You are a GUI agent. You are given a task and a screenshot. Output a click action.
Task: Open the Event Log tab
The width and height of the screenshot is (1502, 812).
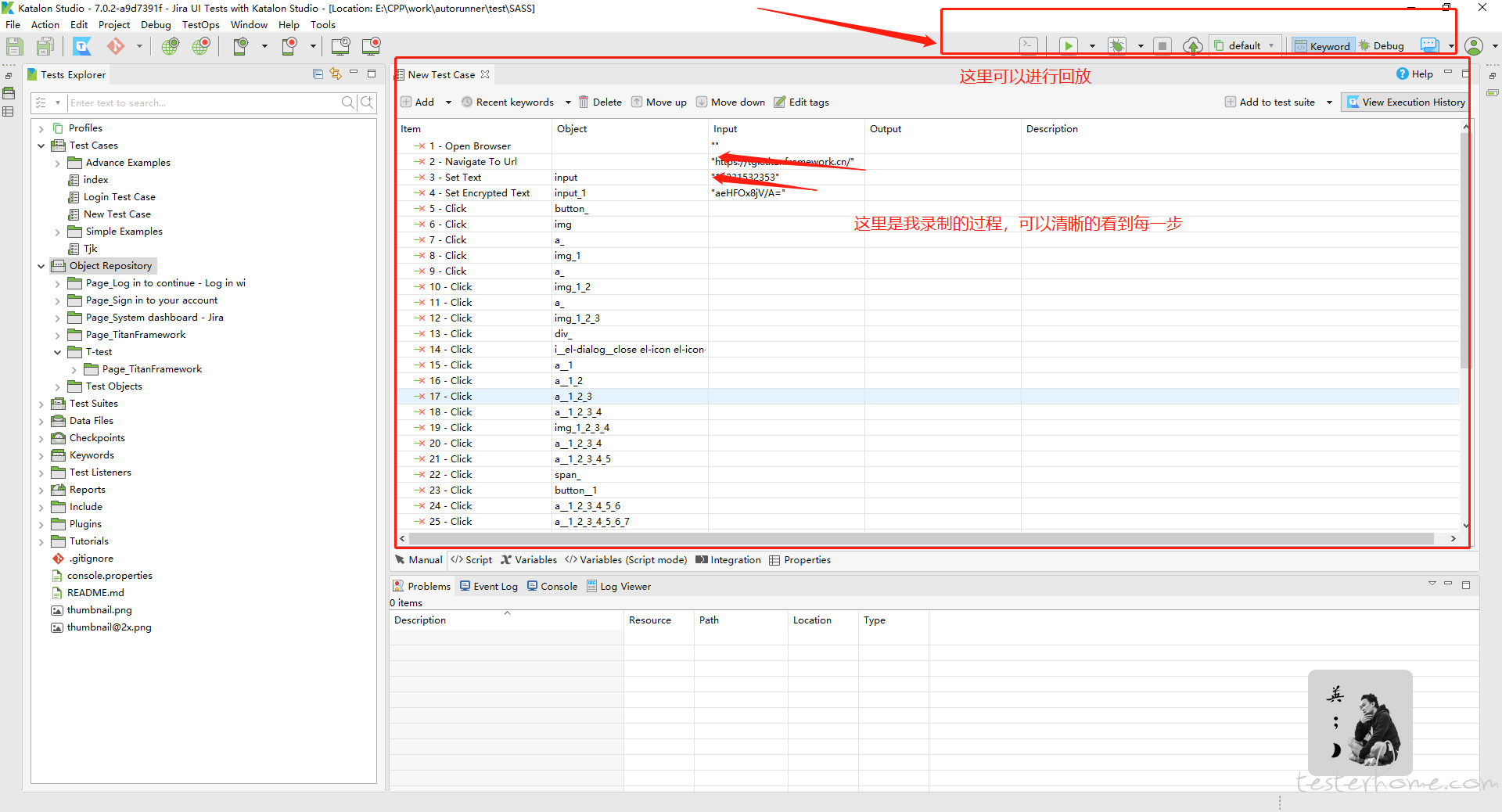489,586
